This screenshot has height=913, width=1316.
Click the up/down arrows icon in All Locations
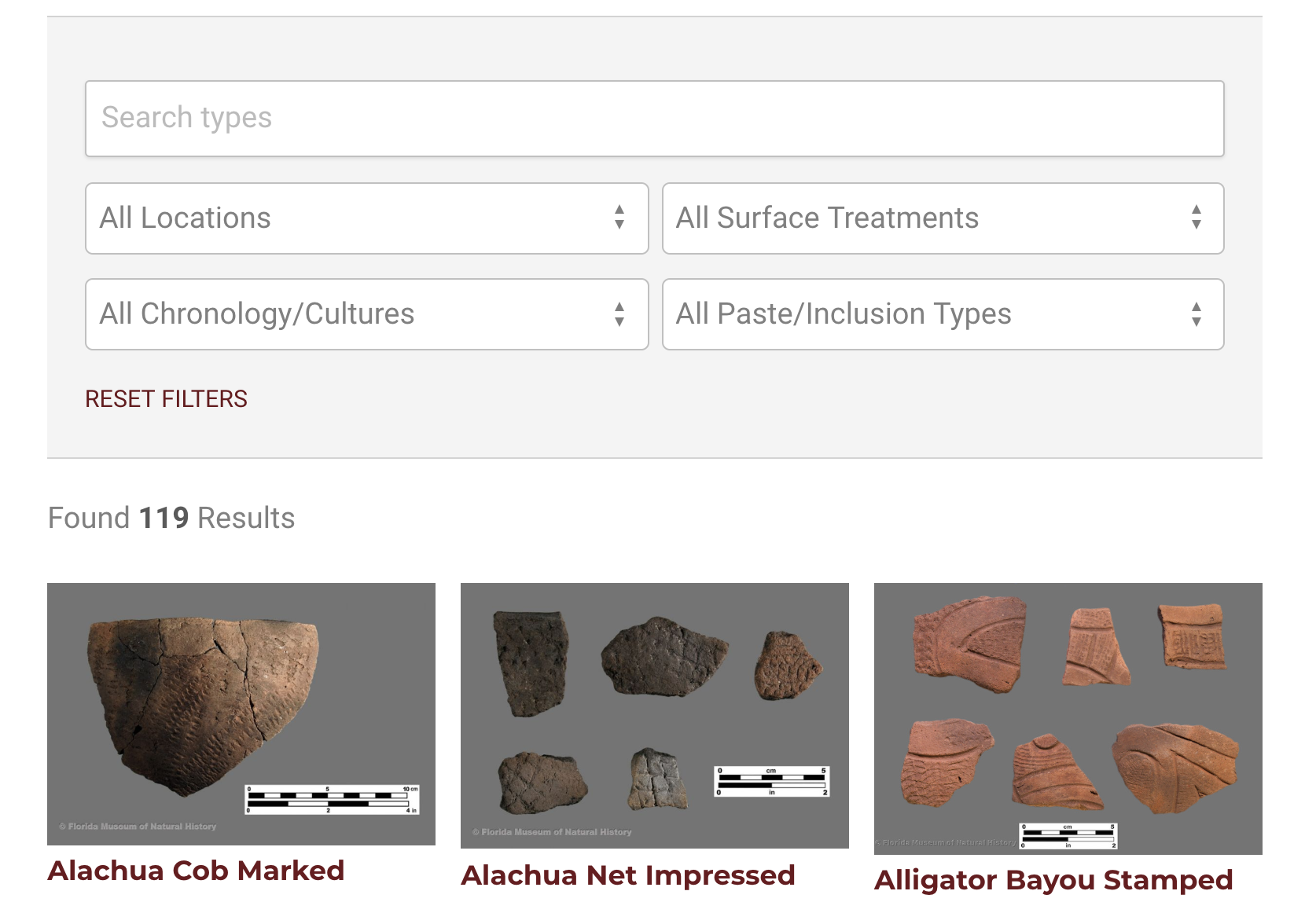tap(619, 218)
